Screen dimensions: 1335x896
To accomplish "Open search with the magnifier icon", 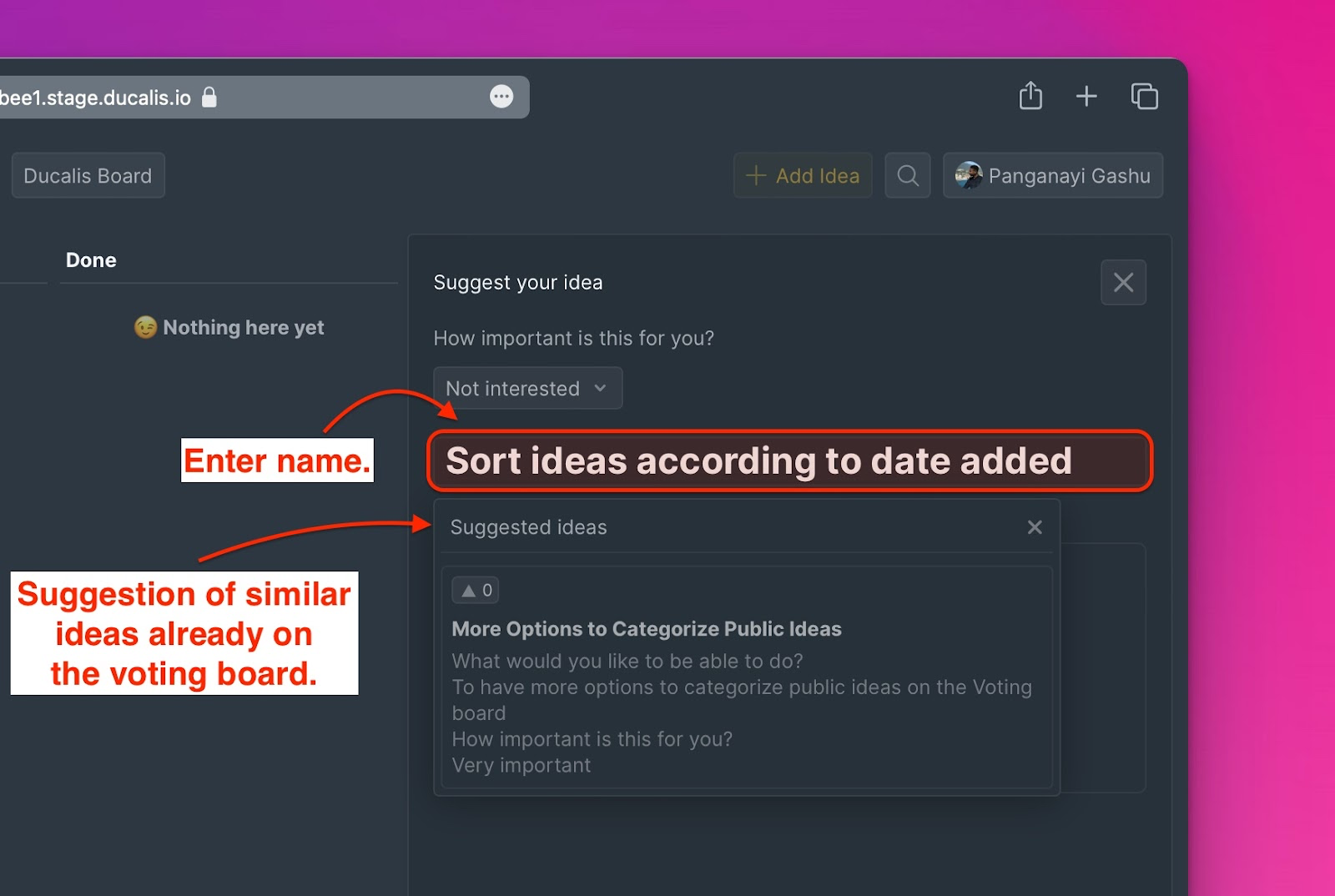I will pos(907,175).
